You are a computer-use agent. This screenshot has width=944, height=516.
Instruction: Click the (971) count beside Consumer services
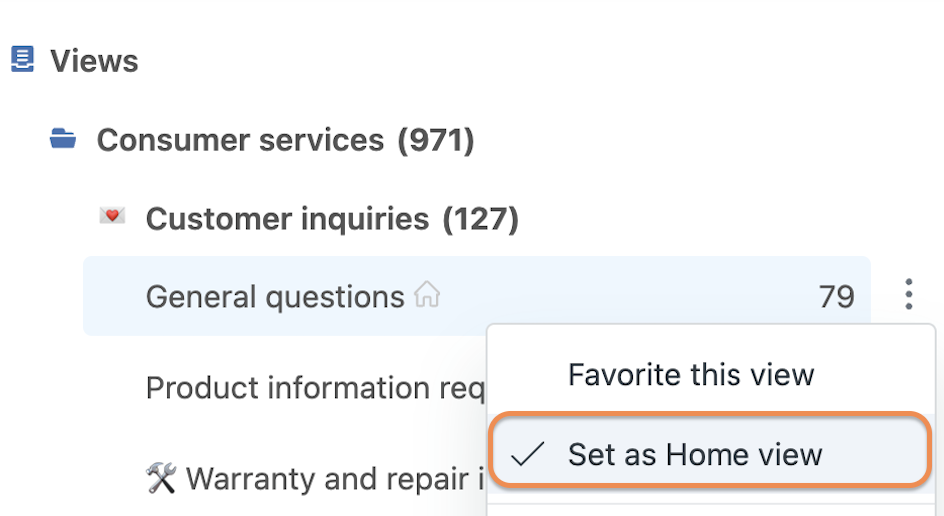pyautogui.click(x=435, y=140)
